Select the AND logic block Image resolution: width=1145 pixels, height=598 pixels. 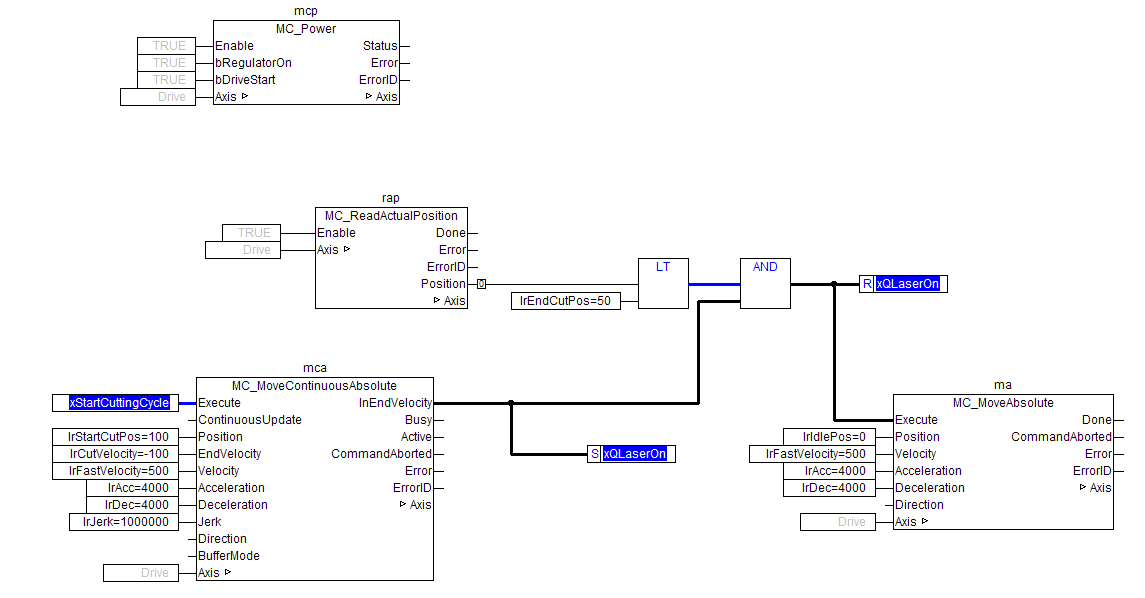coord(765,283)
